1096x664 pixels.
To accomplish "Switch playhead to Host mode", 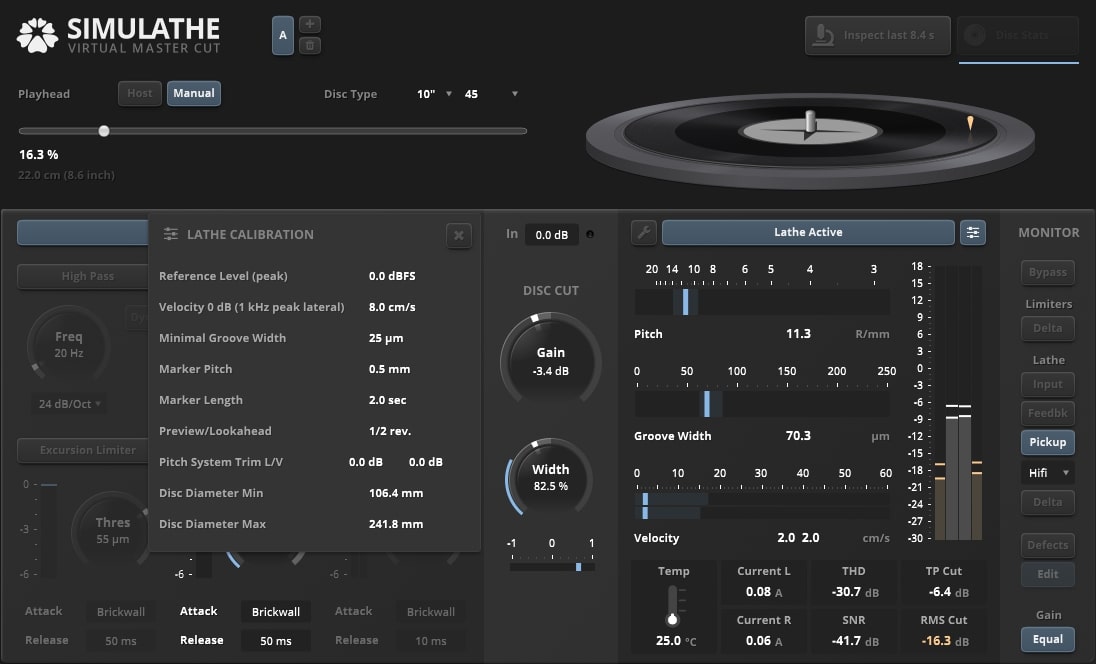I will pyautogui.click(x=140, y=94).
